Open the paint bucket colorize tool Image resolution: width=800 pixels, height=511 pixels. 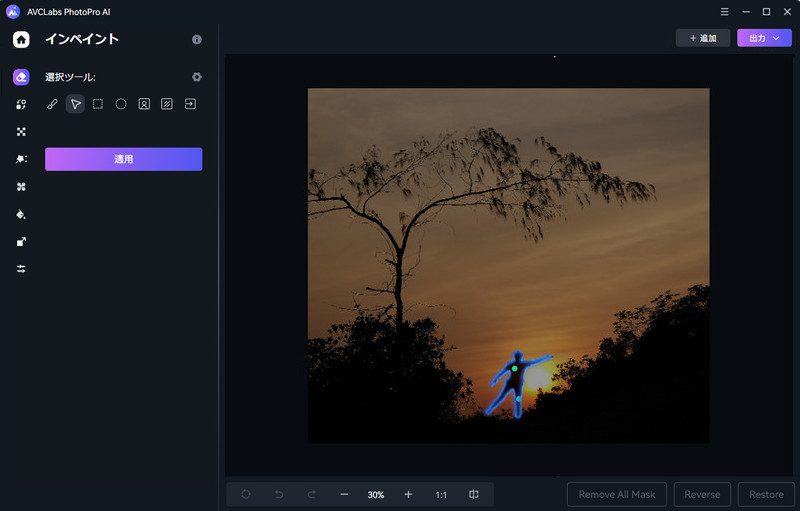coord(21,214)
